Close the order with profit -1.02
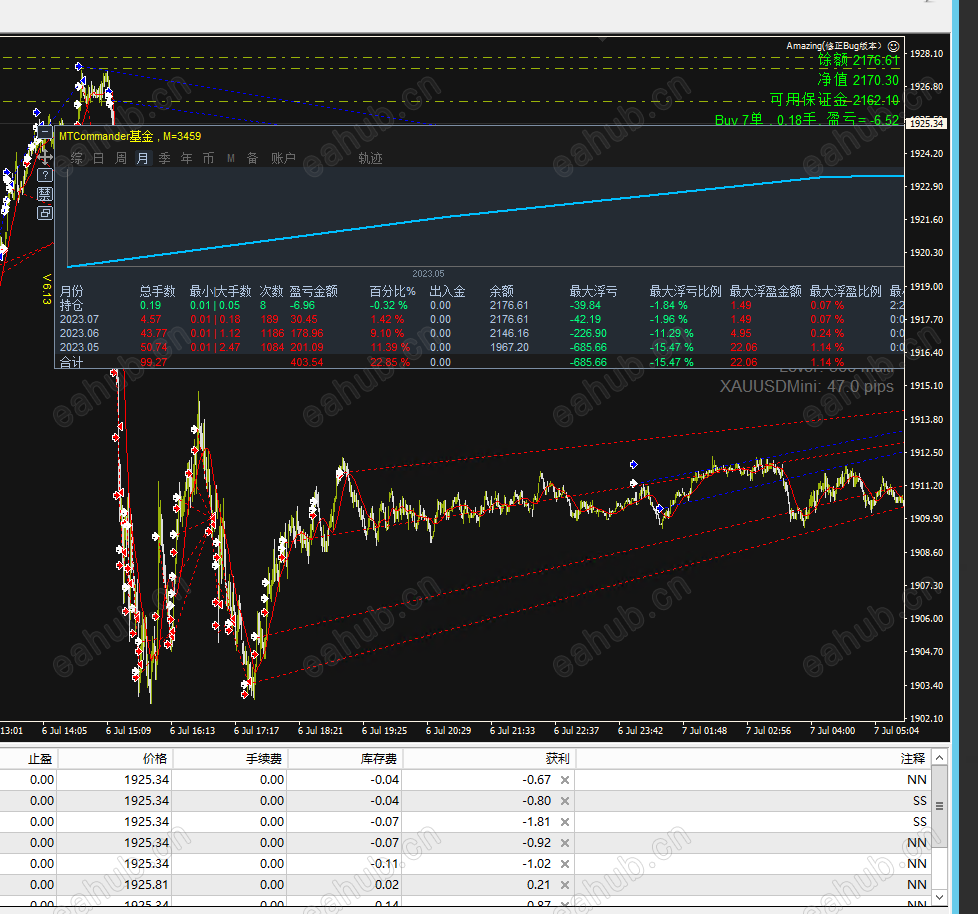The width and height of the screenshot is (978, 914). [564, 864]
